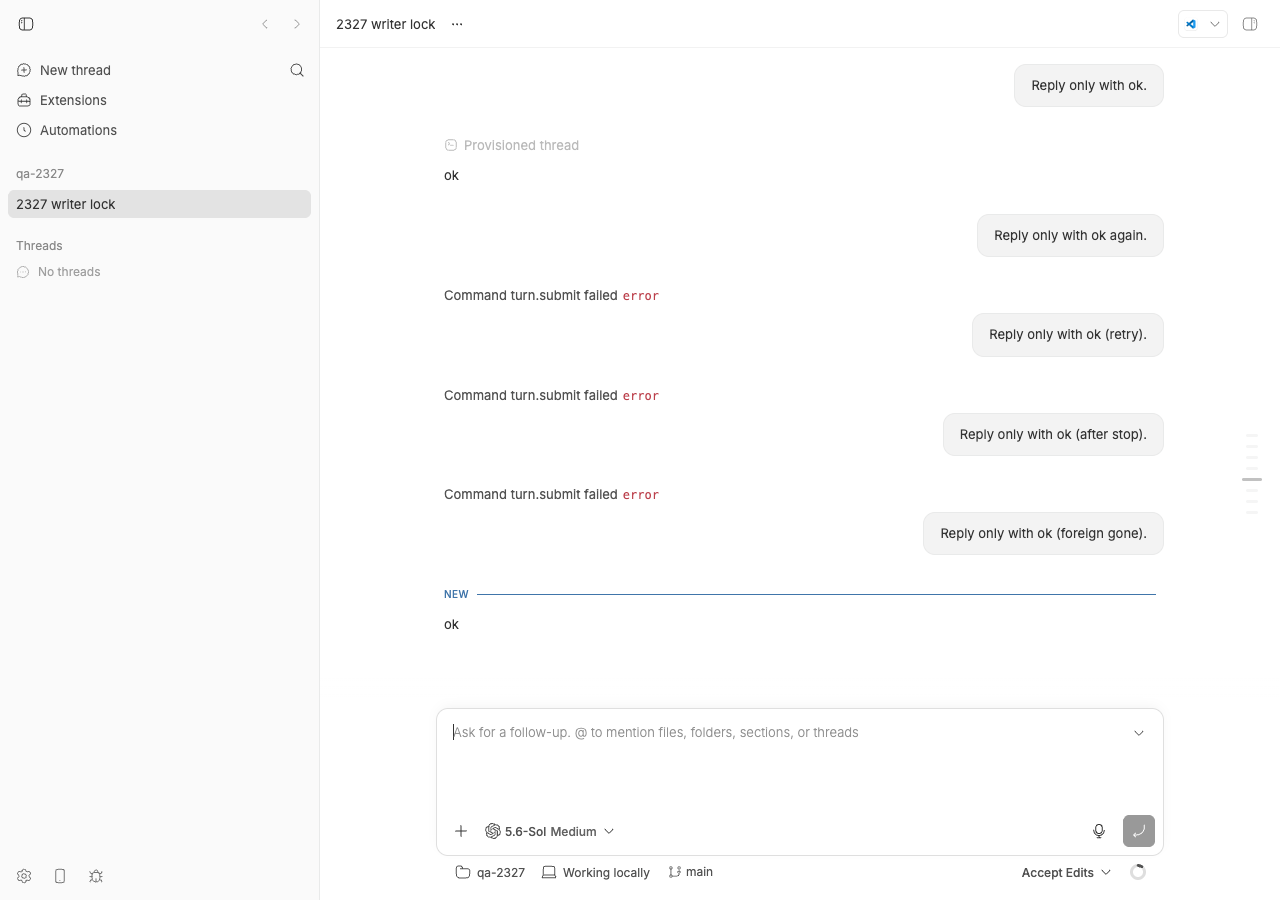
Task: Click the "Reply only with ok (after stop)." bubble
Action: click(x=1053, y=434)
